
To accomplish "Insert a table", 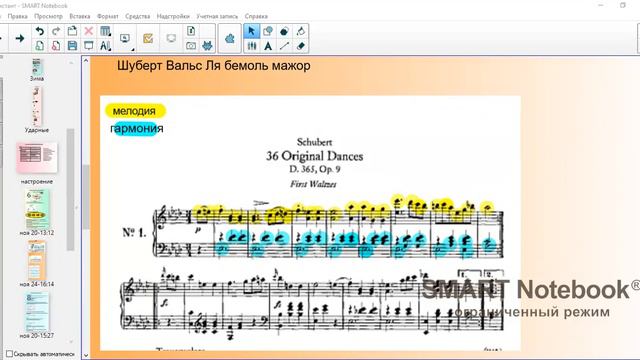I will coord(105,31).
